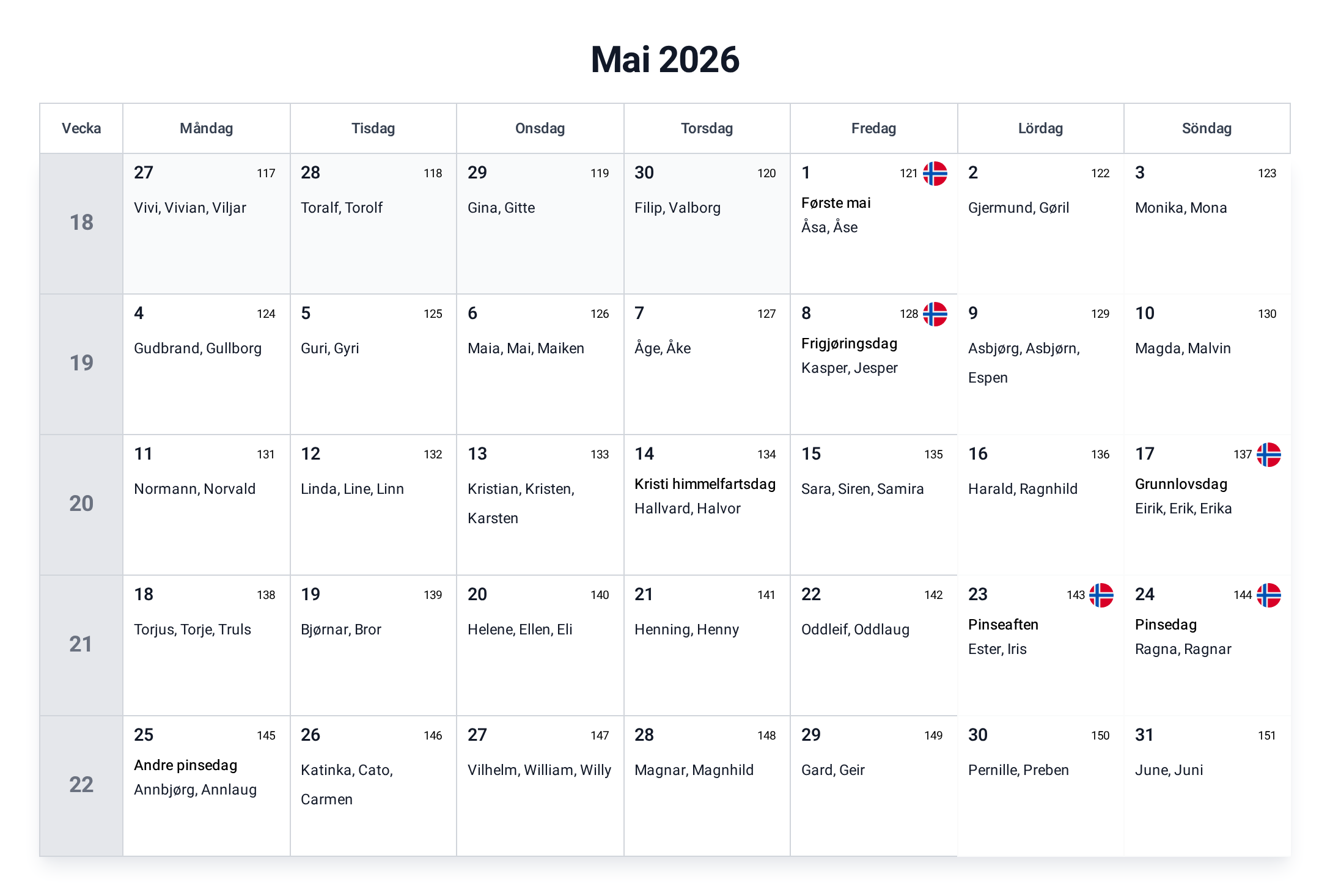
Task: Select day 31 with June, Juni
Action: click(1207, 786)
